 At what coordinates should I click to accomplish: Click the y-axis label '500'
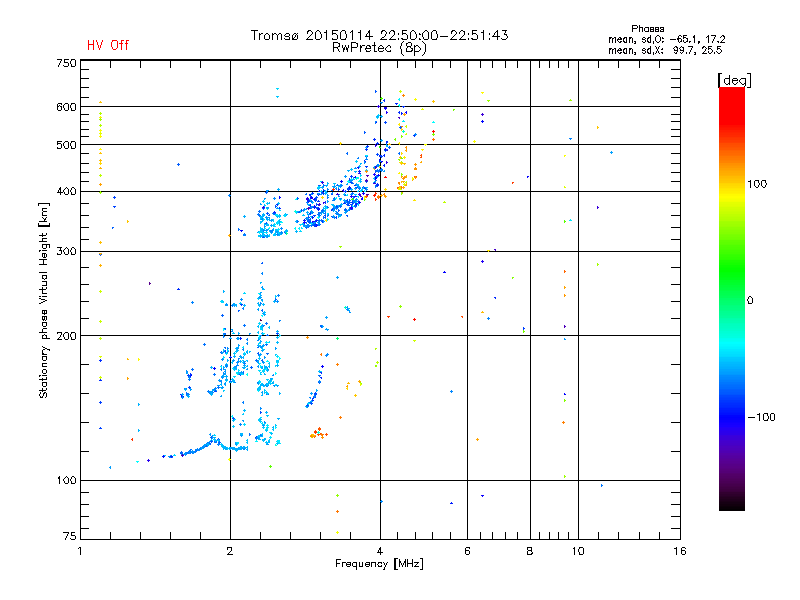[x=66, y=145]
